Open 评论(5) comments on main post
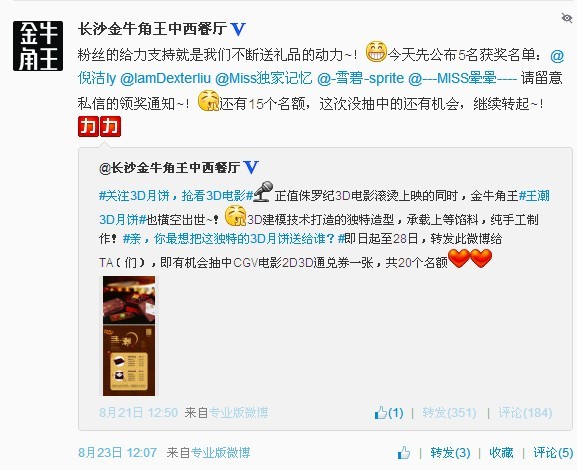The width and height of the screenshot is (577, 470). click(553, 453)
